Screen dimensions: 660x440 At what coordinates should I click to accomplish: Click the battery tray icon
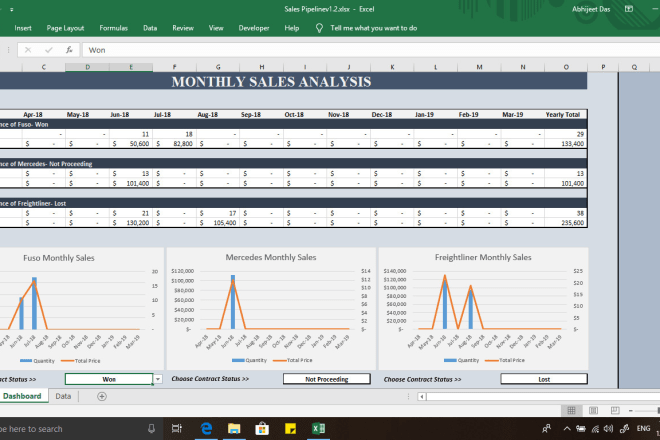tap(581, 429)
